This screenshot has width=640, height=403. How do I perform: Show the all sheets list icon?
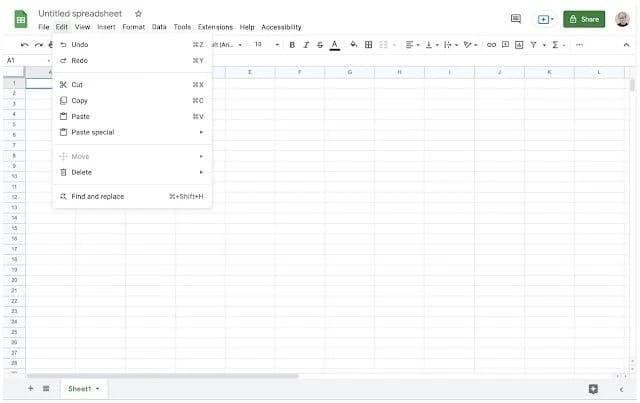click(x=46, y=388)
